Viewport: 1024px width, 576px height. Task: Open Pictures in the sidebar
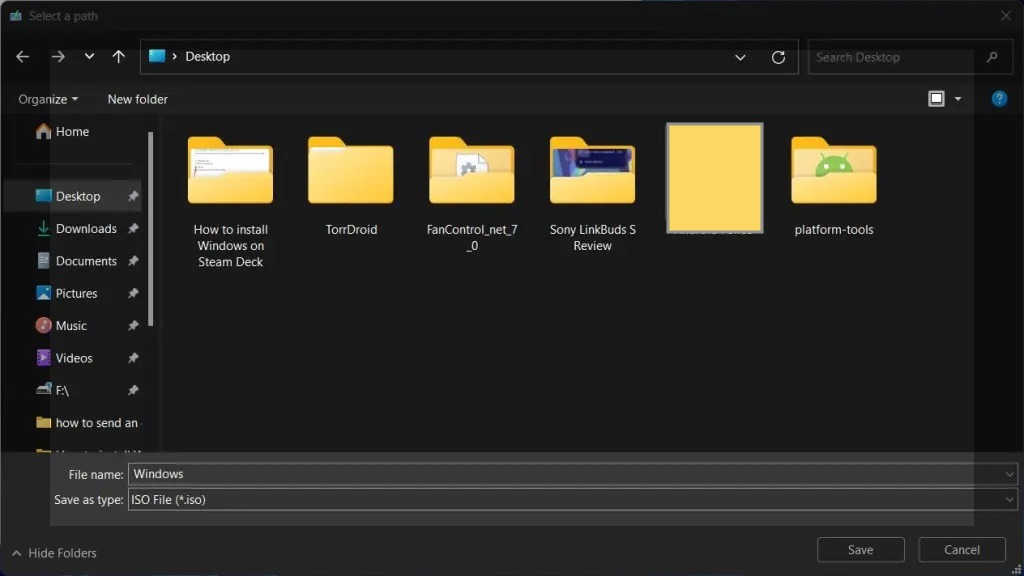pos(76,293)
